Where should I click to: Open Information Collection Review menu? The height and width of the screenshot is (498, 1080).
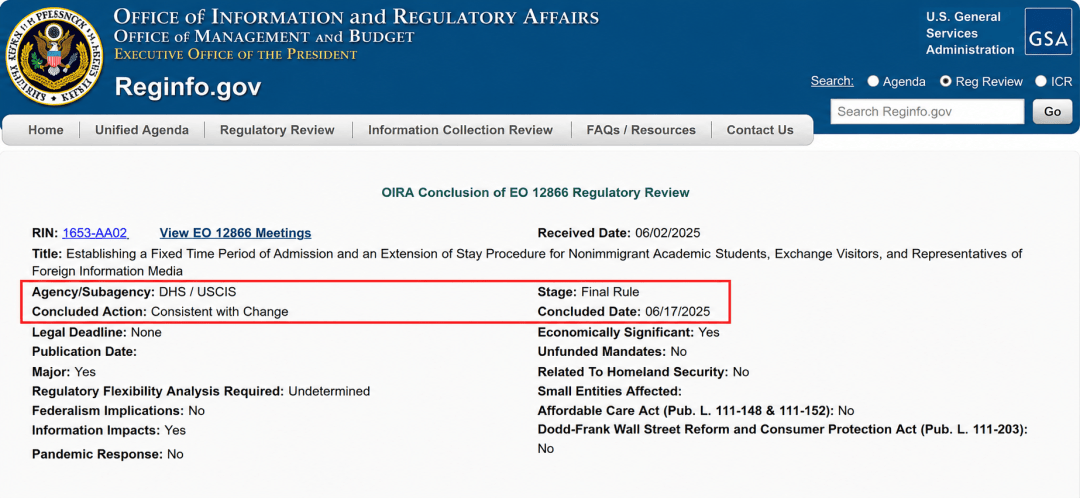pyautogui.click(x=461, y=130)
